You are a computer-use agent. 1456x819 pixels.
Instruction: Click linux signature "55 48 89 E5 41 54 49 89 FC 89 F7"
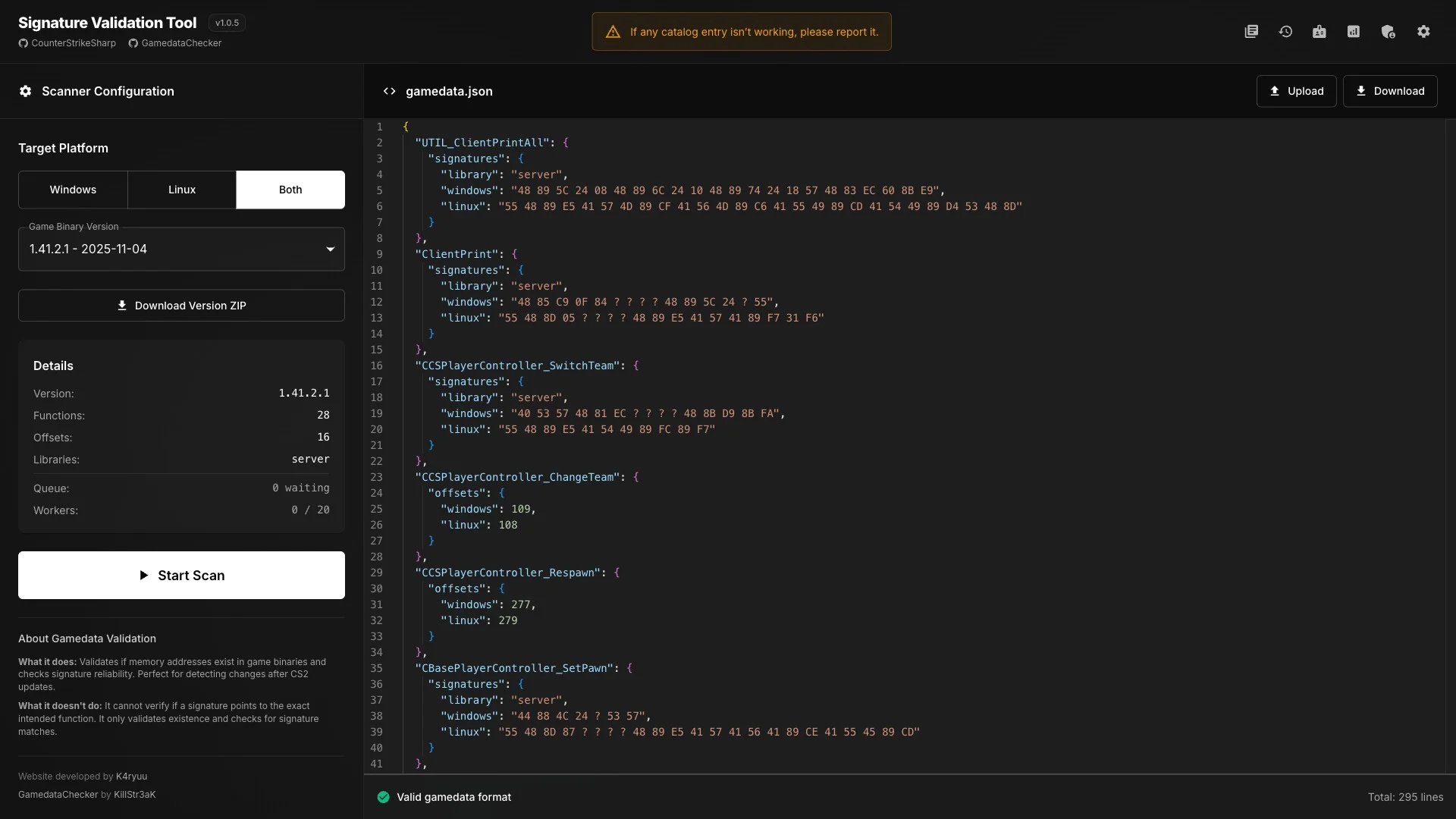click(x=607, y=429)
